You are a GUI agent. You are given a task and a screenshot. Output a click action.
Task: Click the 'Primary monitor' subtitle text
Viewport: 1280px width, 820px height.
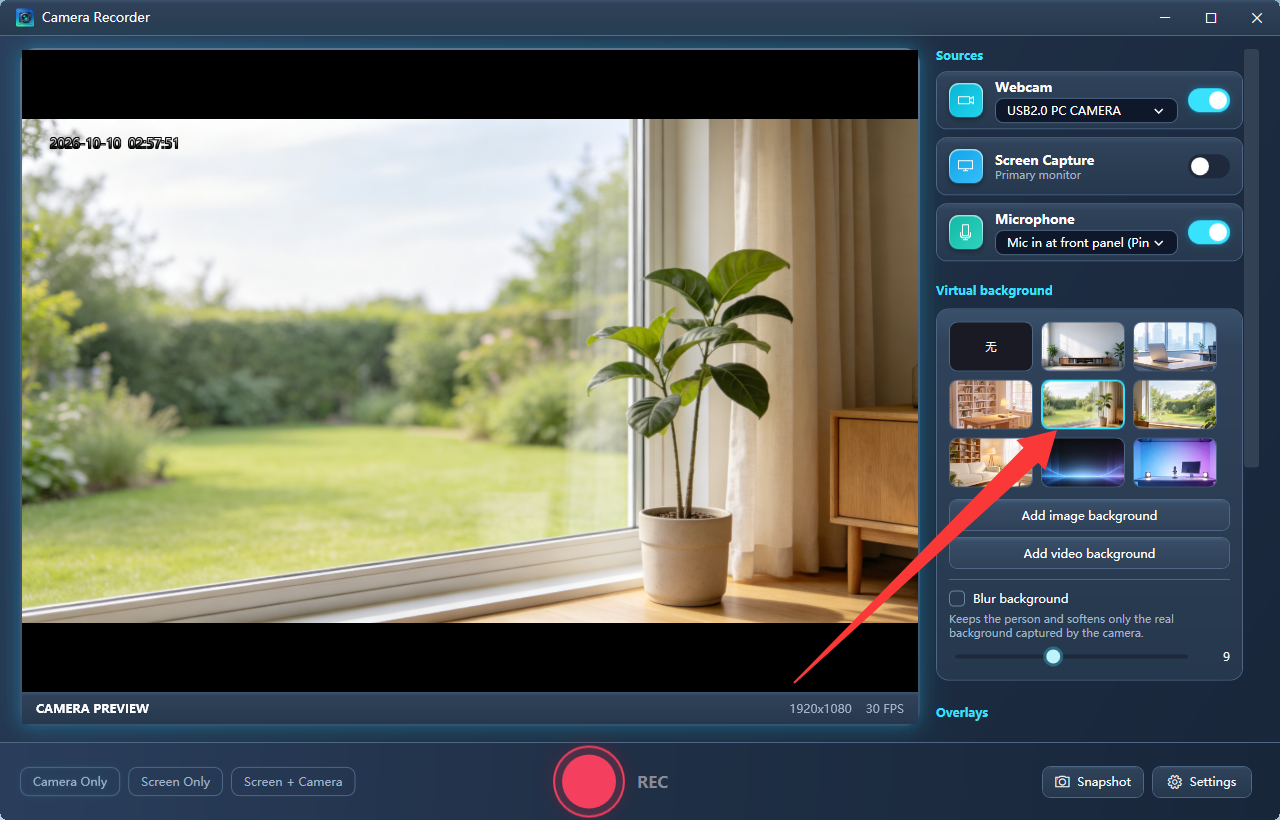click(x=1038, y=176)
